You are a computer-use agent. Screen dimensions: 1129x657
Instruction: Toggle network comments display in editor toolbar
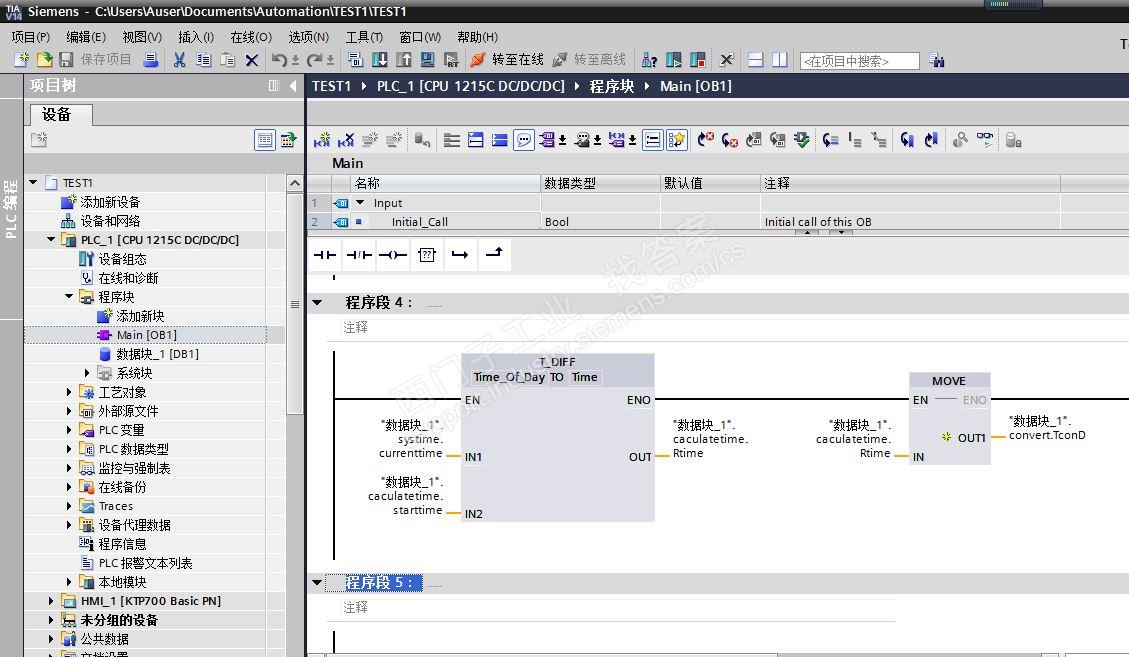tap(524, 140)
